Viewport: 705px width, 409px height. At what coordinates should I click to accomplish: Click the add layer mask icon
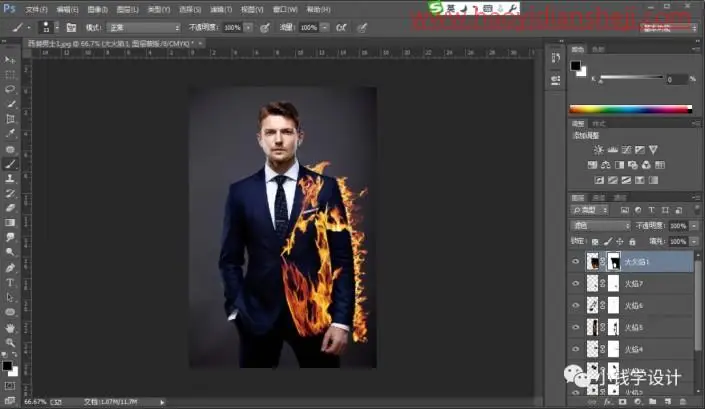tap(623, 401)
